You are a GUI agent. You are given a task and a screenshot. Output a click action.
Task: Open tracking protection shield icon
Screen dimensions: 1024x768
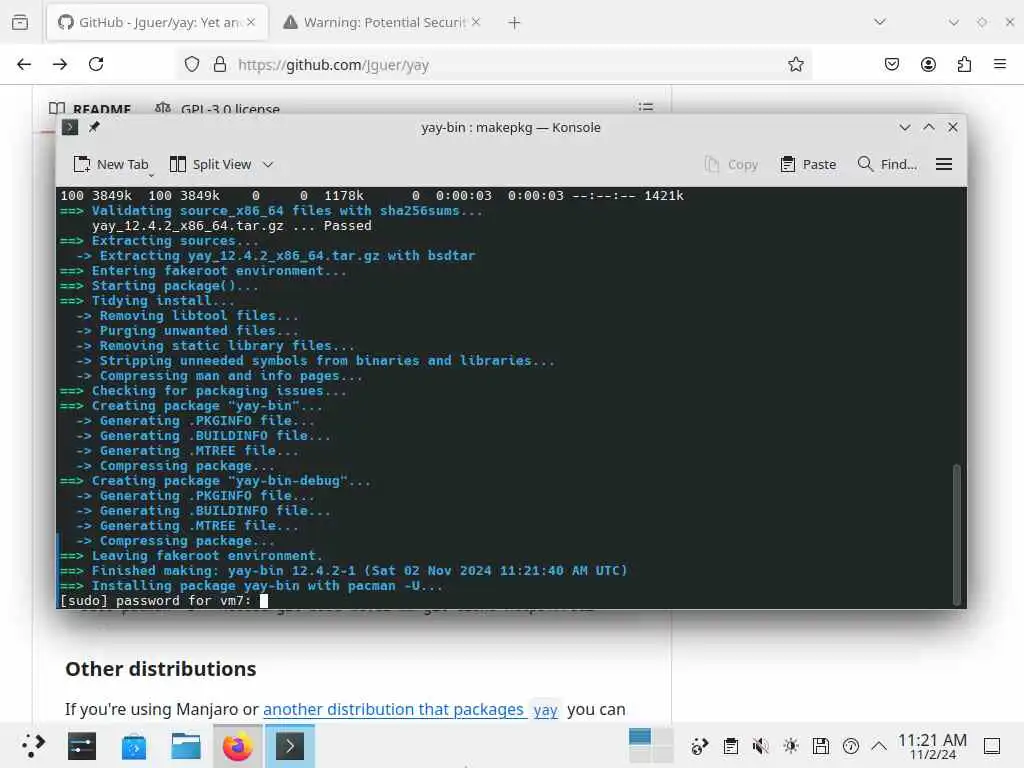[x=191, y=65]
